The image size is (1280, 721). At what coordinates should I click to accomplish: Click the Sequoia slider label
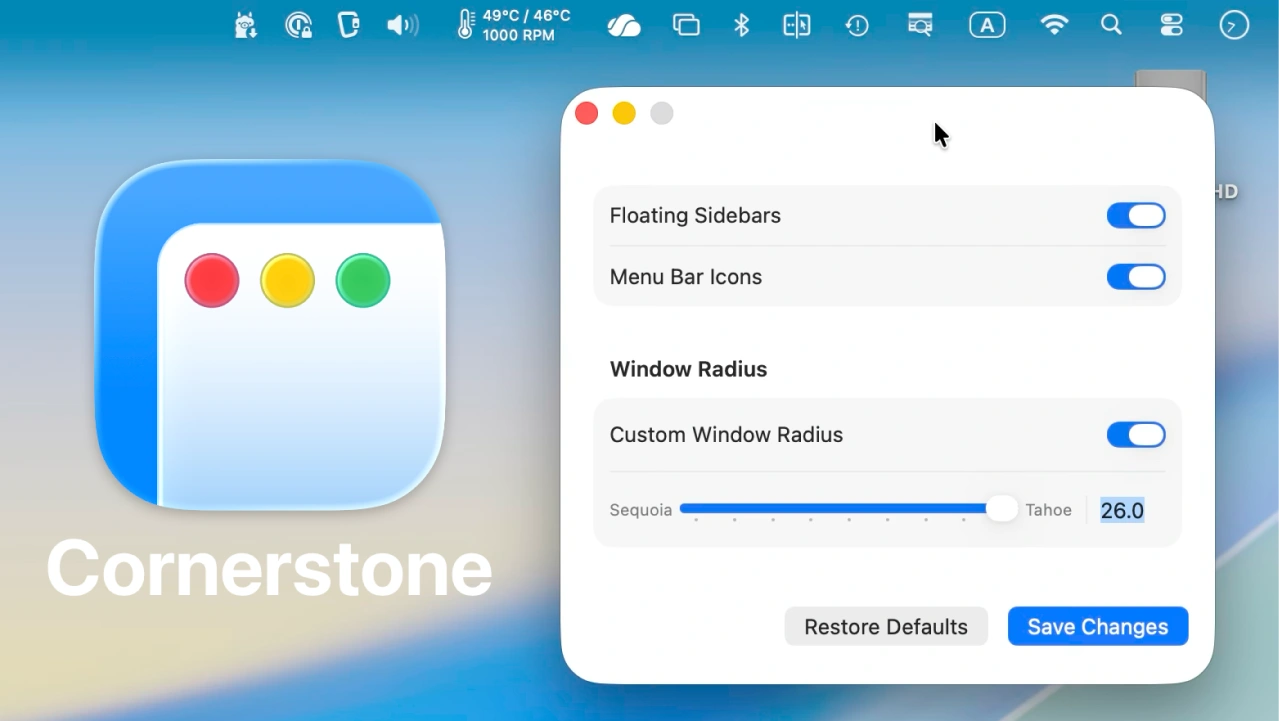(x=641, y=510)
